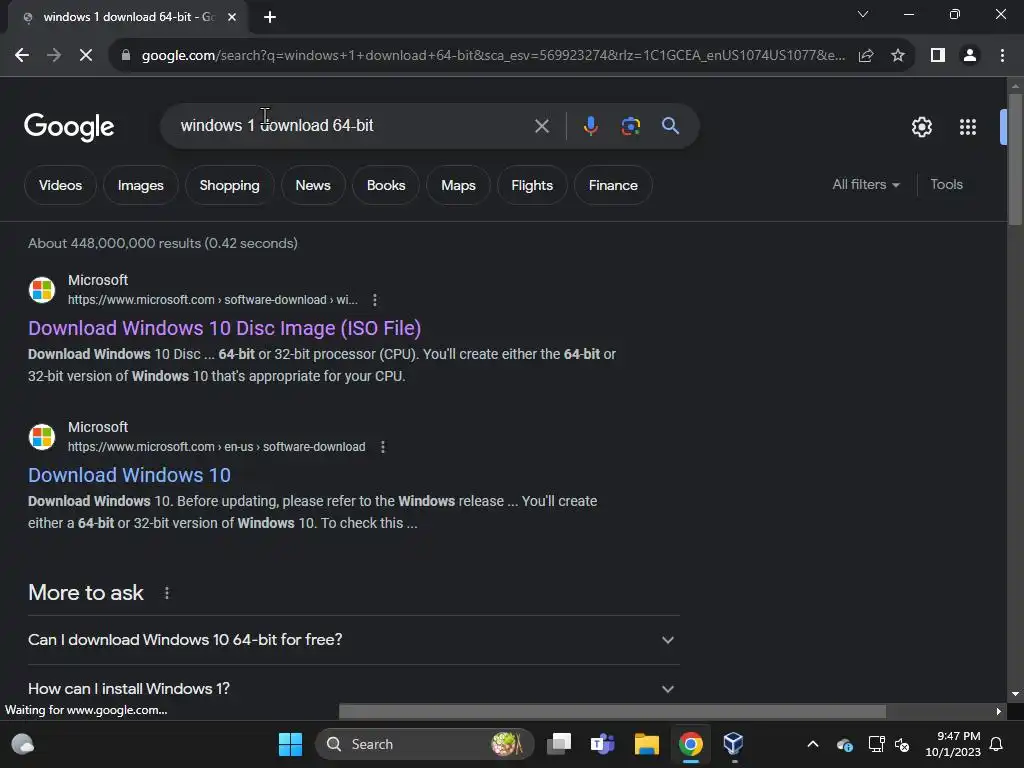
Task: Show hidden system tray icons
Action: coord(812,744)
